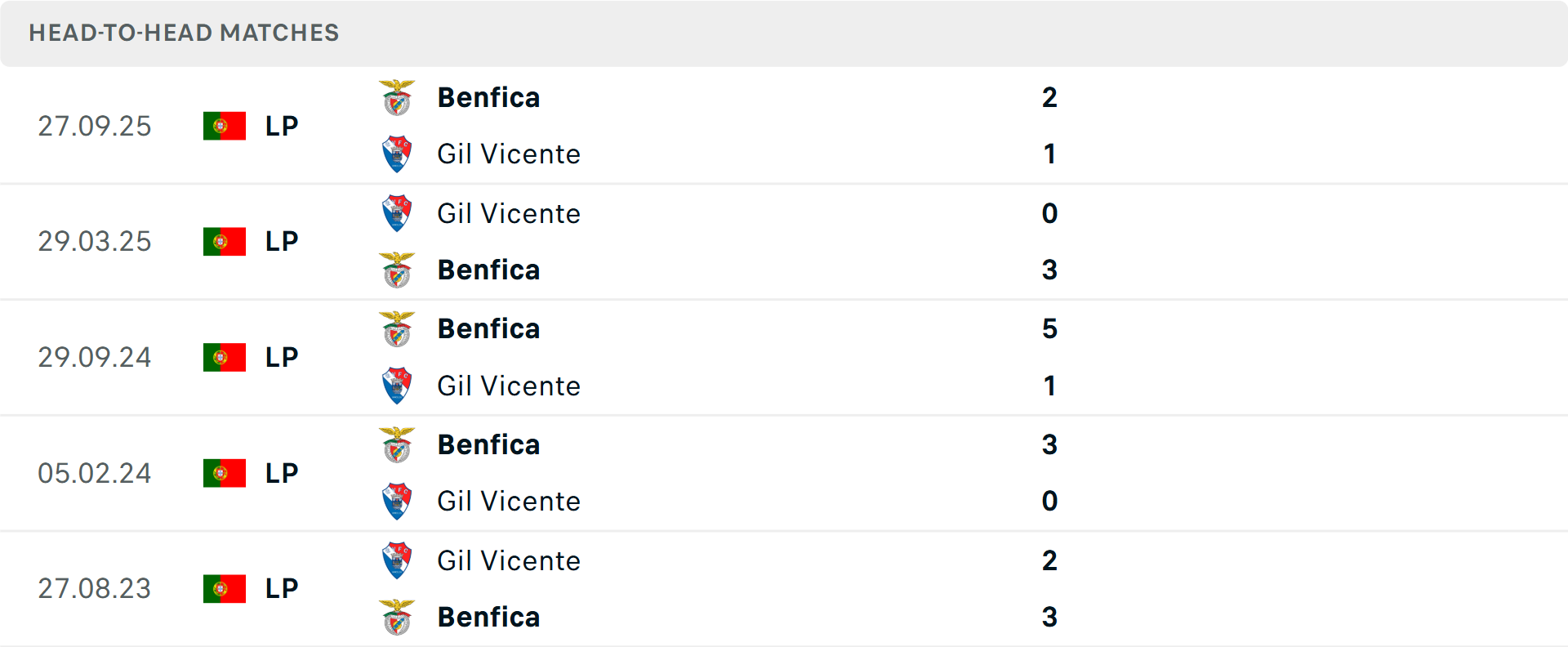Click the score 5 in Benfica's 29.09.24 match
The height and width of the screenshot is (647, 1568).
pyautogui.click(x=1051, y=329)
